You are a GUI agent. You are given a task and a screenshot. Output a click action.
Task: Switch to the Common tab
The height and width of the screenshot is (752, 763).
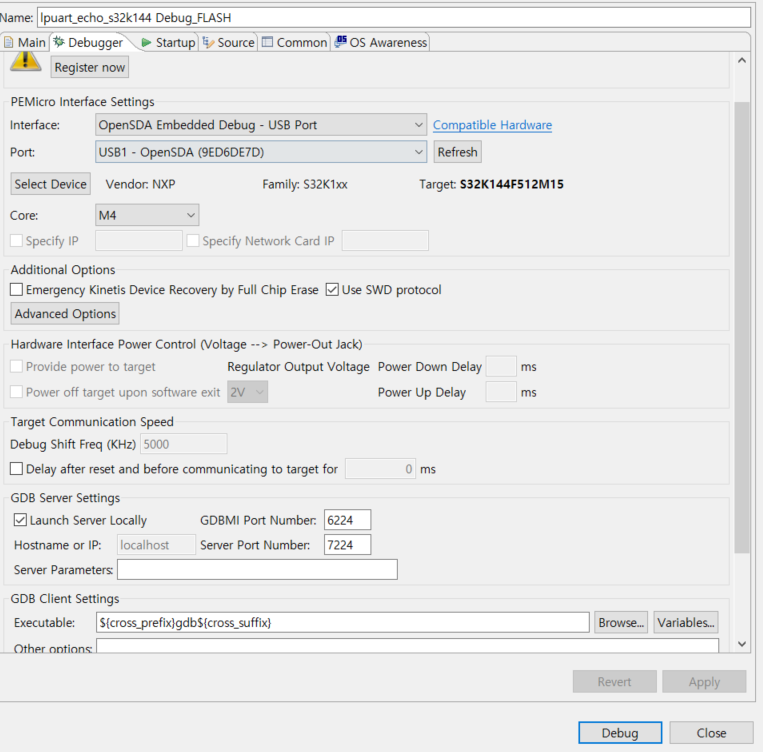point(294,43)
